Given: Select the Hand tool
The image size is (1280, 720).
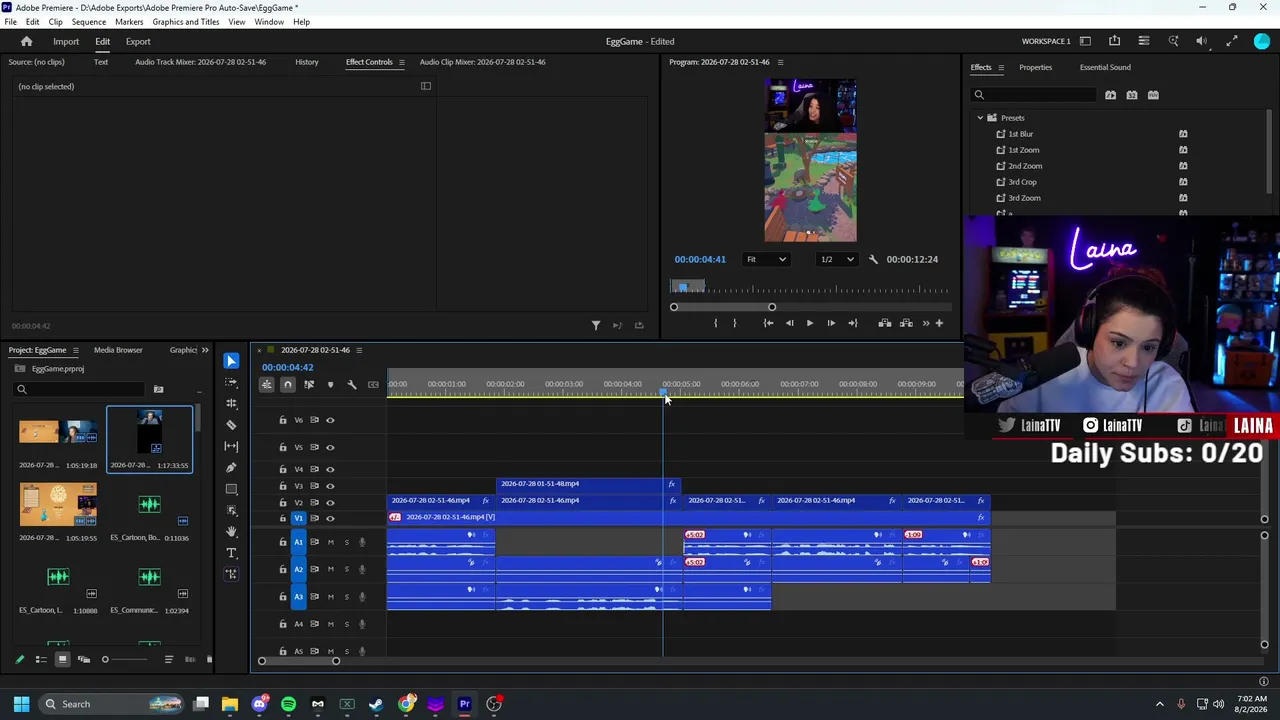Looking at the screenshot, I should pos(231,531).
